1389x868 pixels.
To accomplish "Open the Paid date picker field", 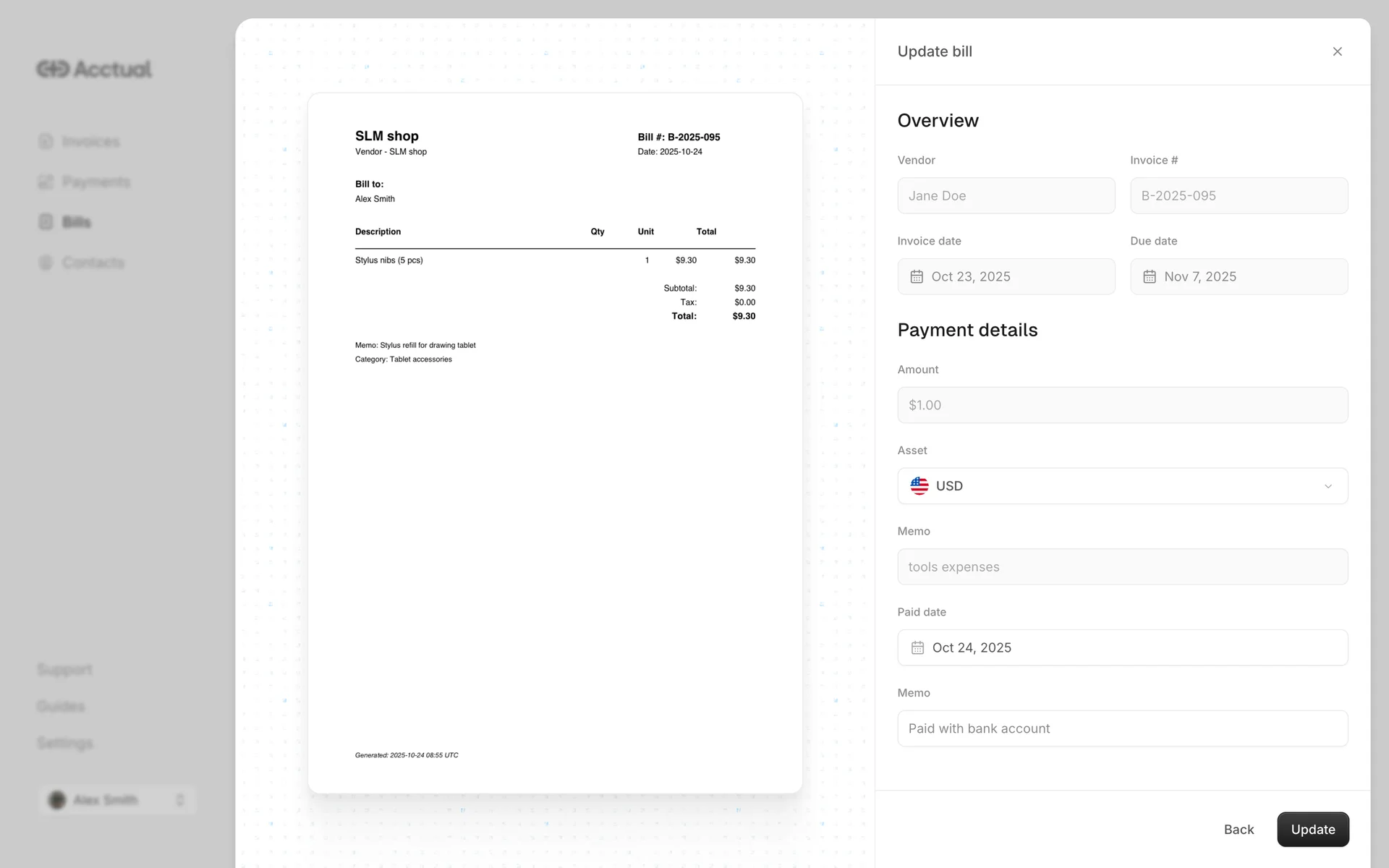I will tap(1122, 647).
